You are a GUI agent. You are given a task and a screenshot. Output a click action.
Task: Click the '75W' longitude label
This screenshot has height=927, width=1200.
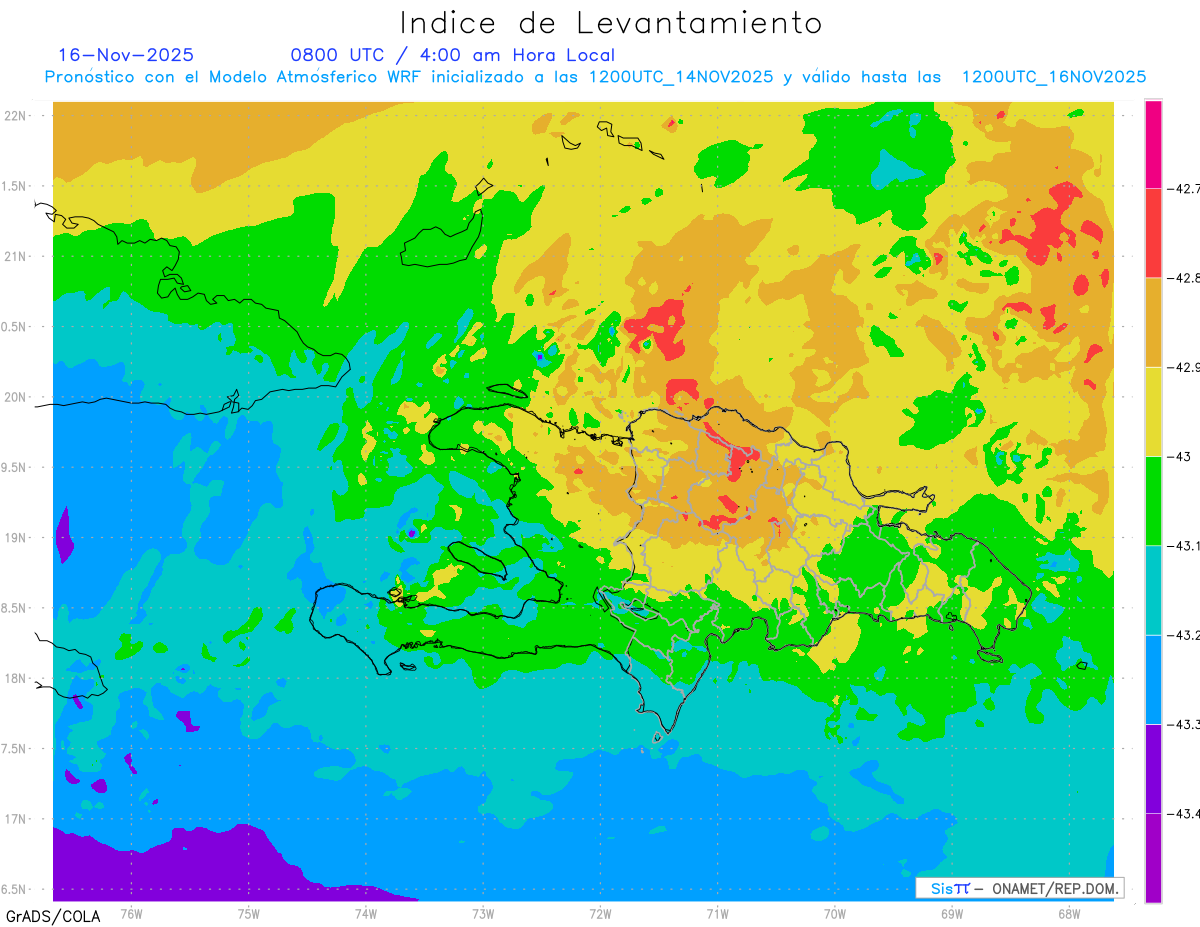tap(249, 913)
